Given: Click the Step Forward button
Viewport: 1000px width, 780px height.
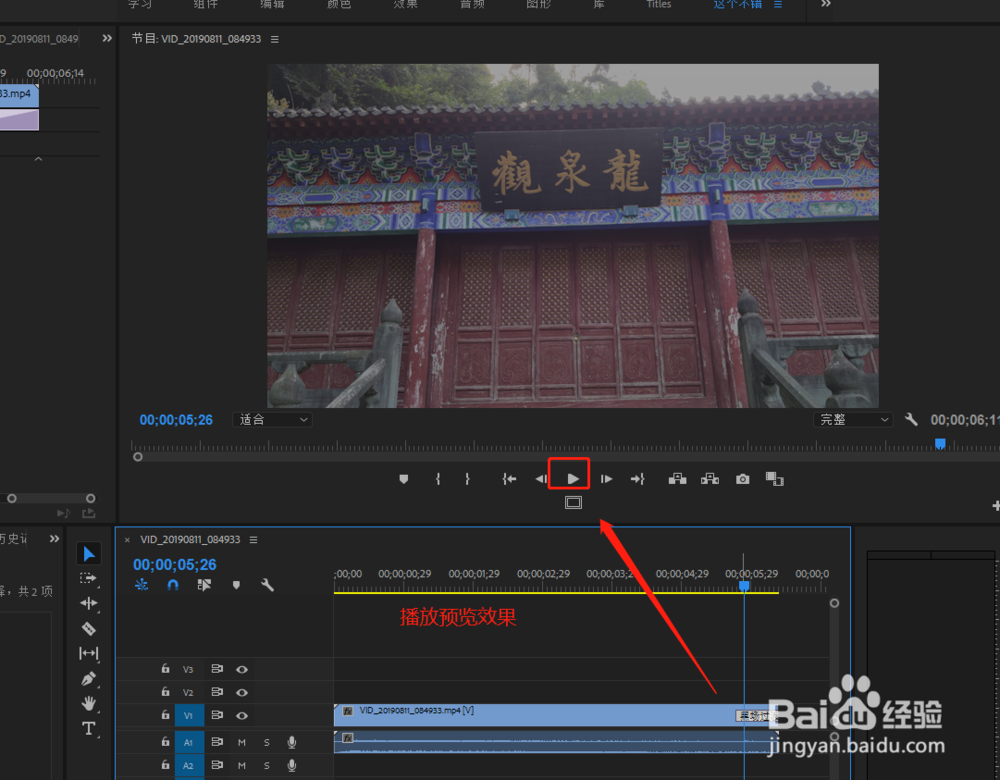Looking at the screenshot, I should tap(606, 478).
